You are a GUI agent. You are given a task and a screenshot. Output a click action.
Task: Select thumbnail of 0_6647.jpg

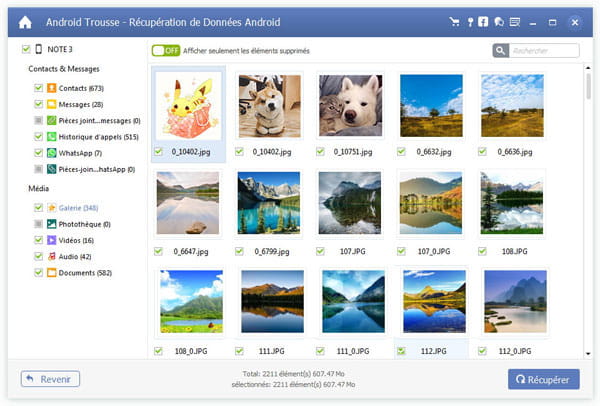coord(188,203)
